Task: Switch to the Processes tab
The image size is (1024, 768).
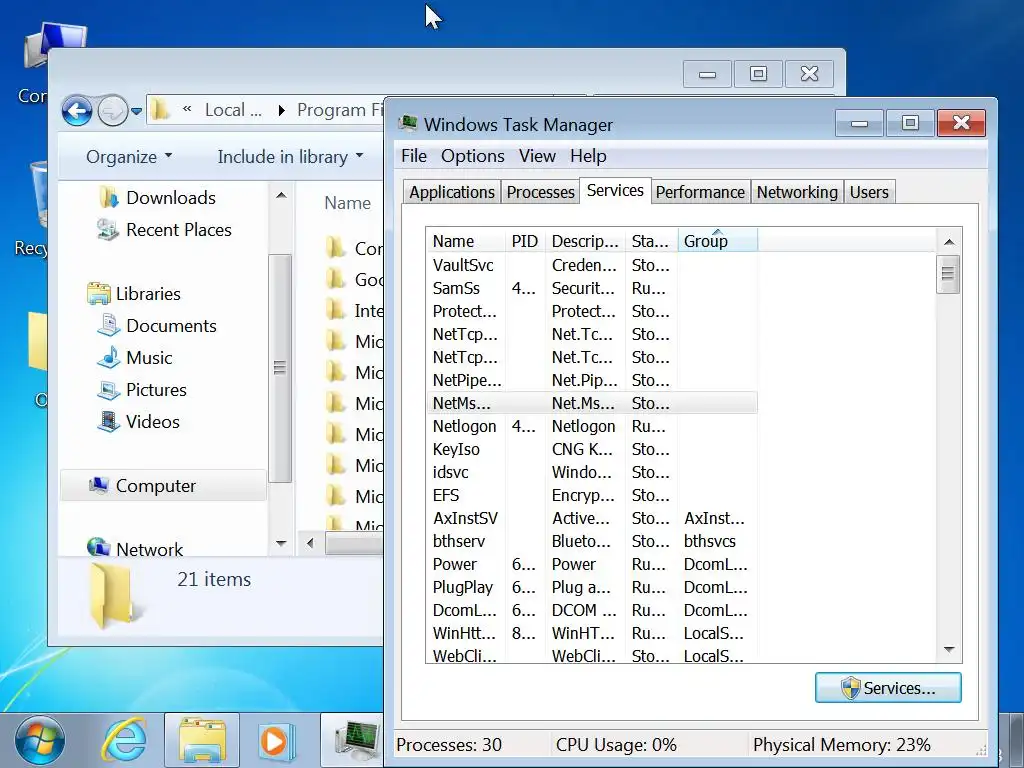Action: [x=541, y=192]
